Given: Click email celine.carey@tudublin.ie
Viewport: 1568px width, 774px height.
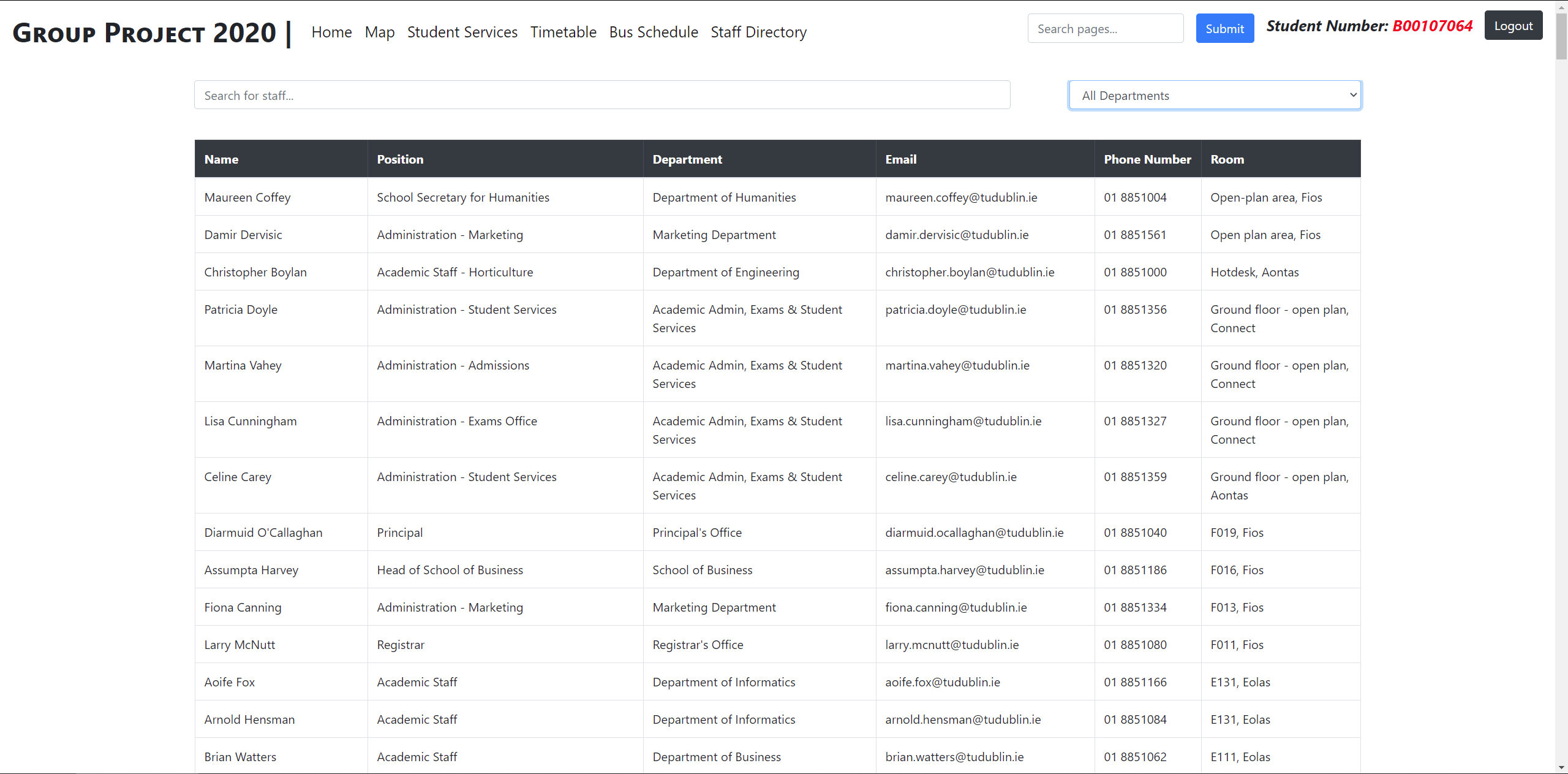Looking at the screenshot, I should click(951, 477).
